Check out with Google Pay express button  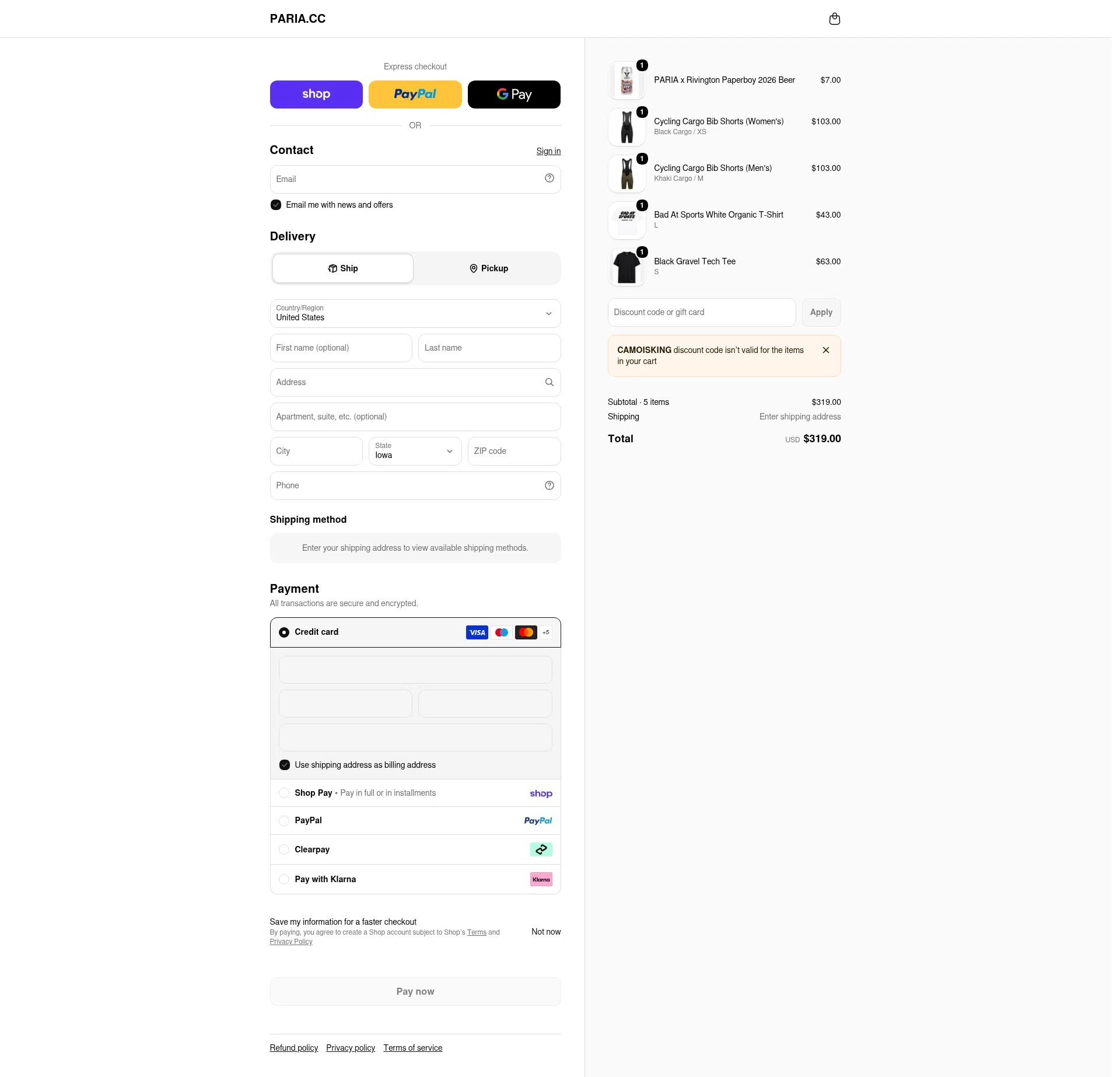pos(514,95)
